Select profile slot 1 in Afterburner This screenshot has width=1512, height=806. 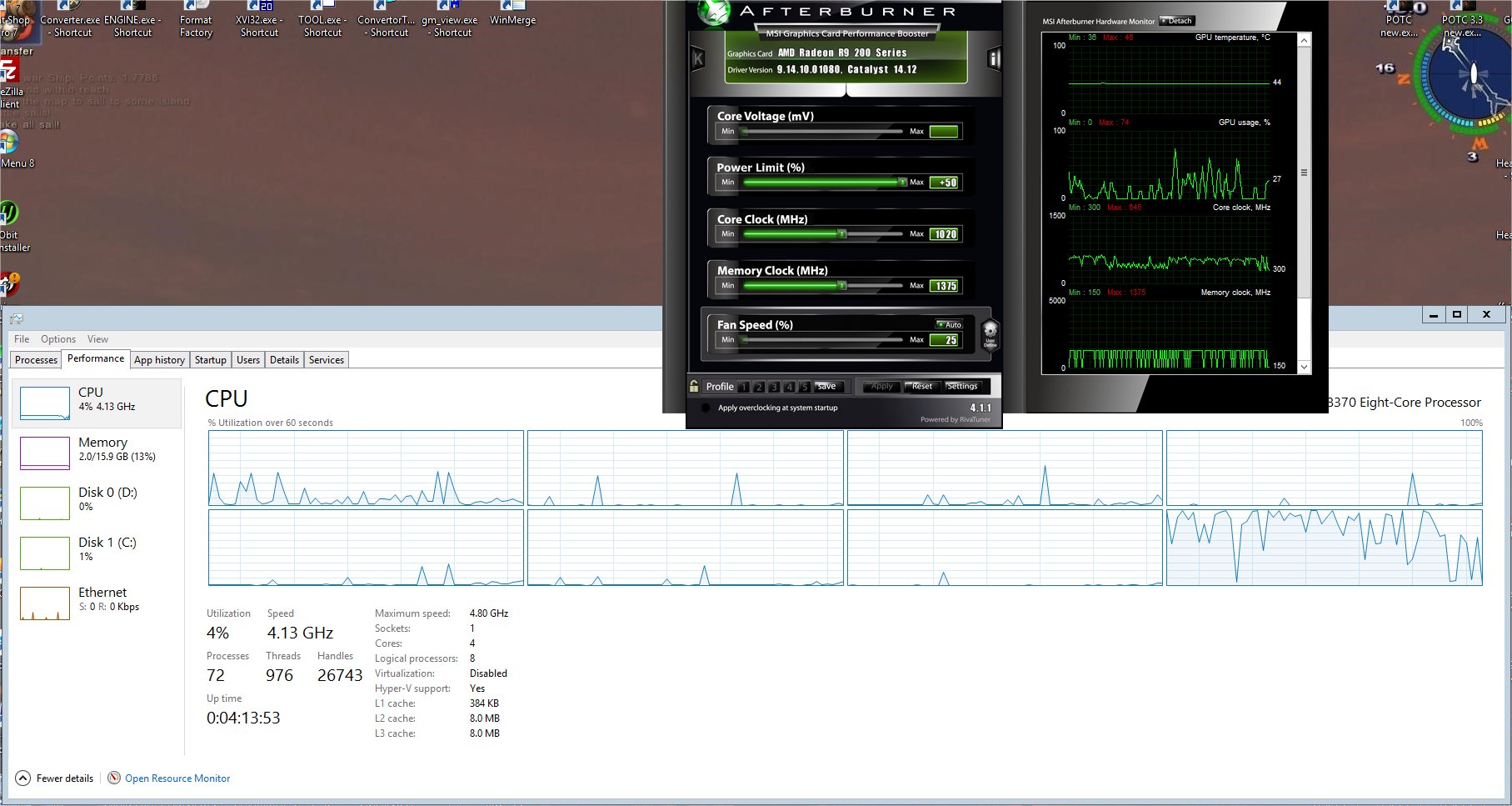[744, 387]
